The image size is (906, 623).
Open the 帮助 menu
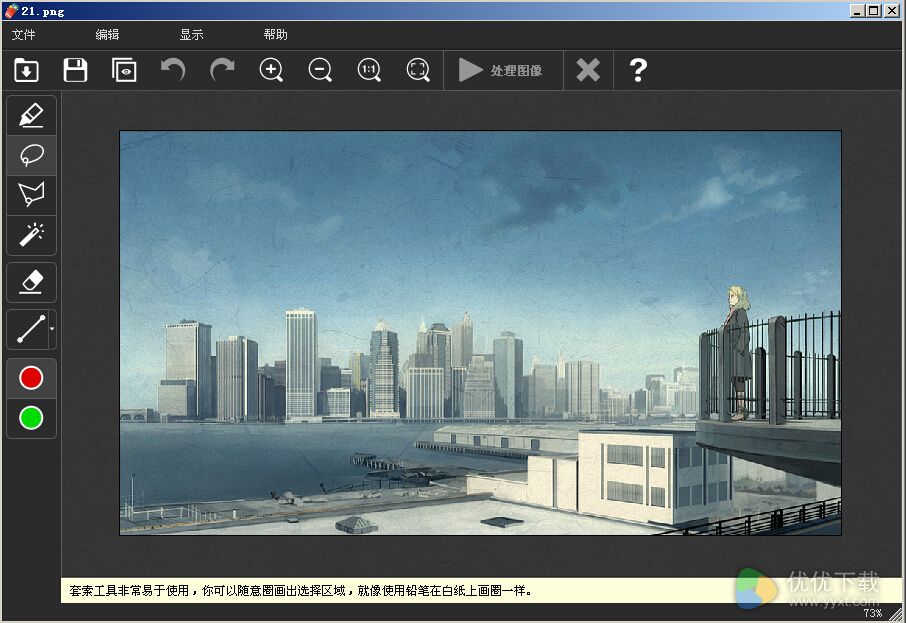point(276,35)
